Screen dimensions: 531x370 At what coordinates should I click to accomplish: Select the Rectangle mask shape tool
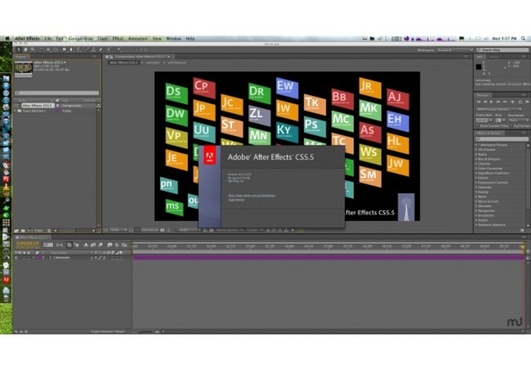64,50
